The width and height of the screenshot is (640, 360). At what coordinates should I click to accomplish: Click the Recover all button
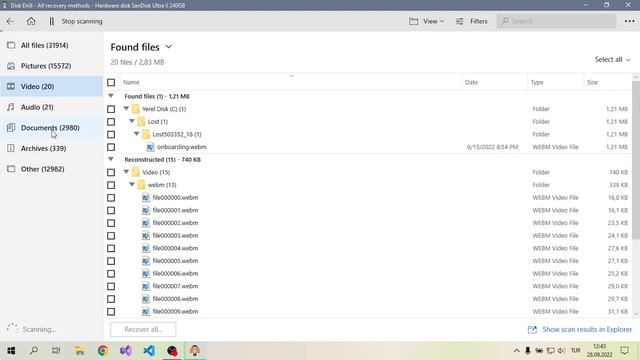tap(143, 329)
